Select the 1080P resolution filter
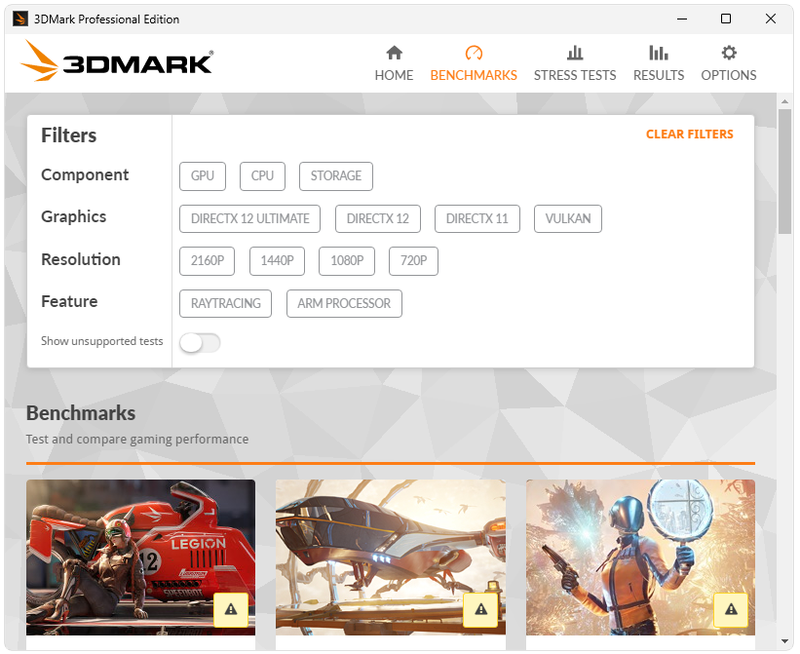The width and height of the screenshot is (800, 654). [x=347, y=261]
